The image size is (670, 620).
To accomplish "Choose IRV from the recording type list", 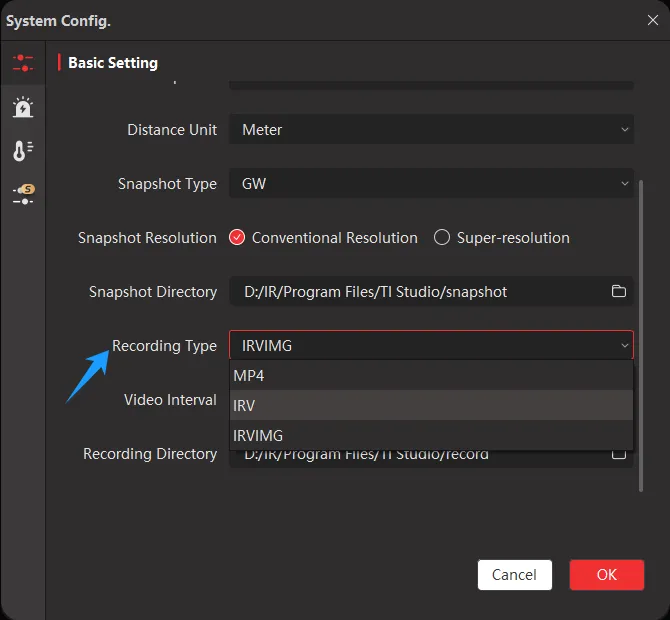I will click(x=431, y=406).
